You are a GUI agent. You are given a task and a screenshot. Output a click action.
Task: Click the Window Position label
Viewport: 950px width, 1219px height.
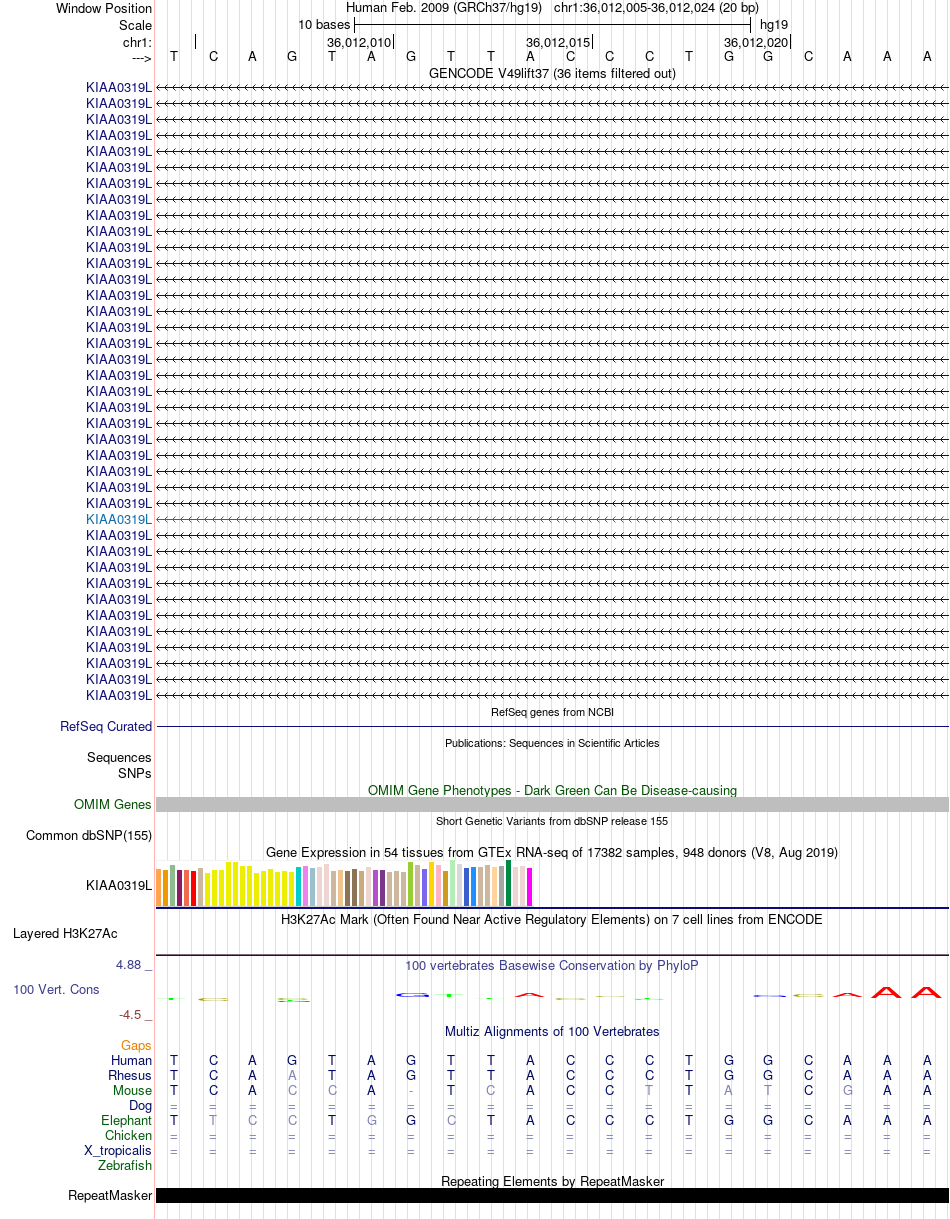tap(104, 8)
